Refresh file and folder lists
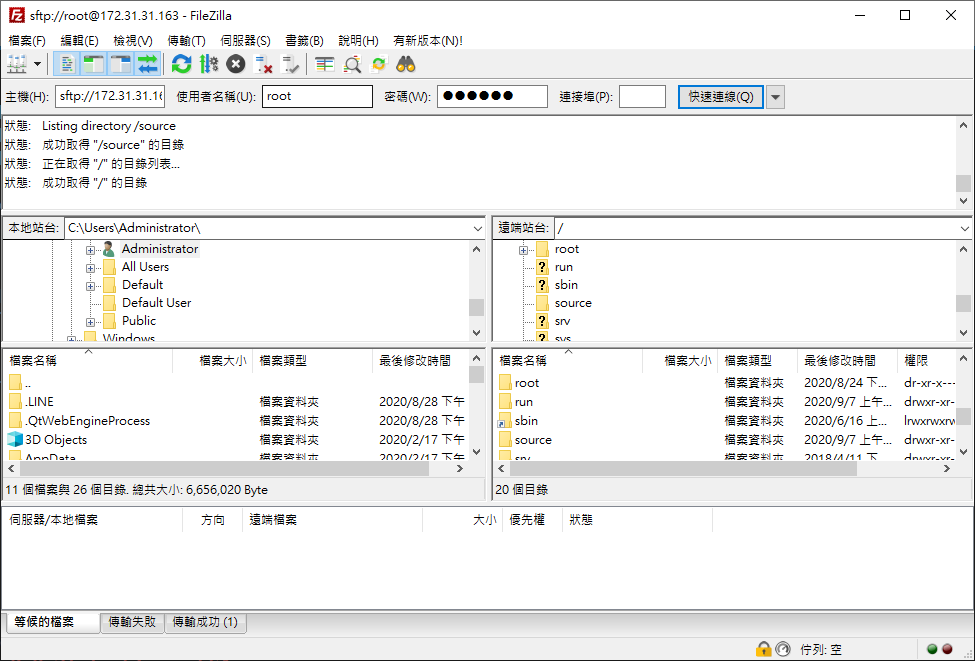The image size is (975, 661). pyautogui.click(x=182, y=64)
